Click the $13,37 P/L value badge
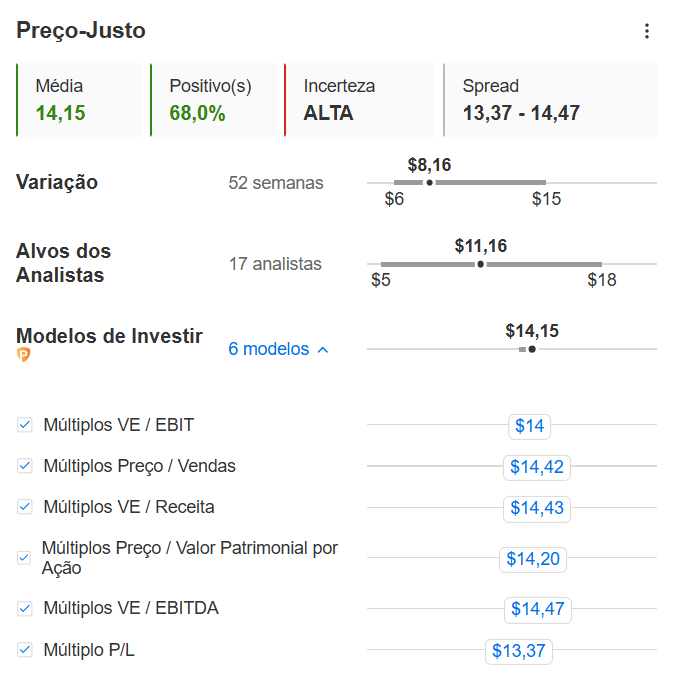 point(519,651)
